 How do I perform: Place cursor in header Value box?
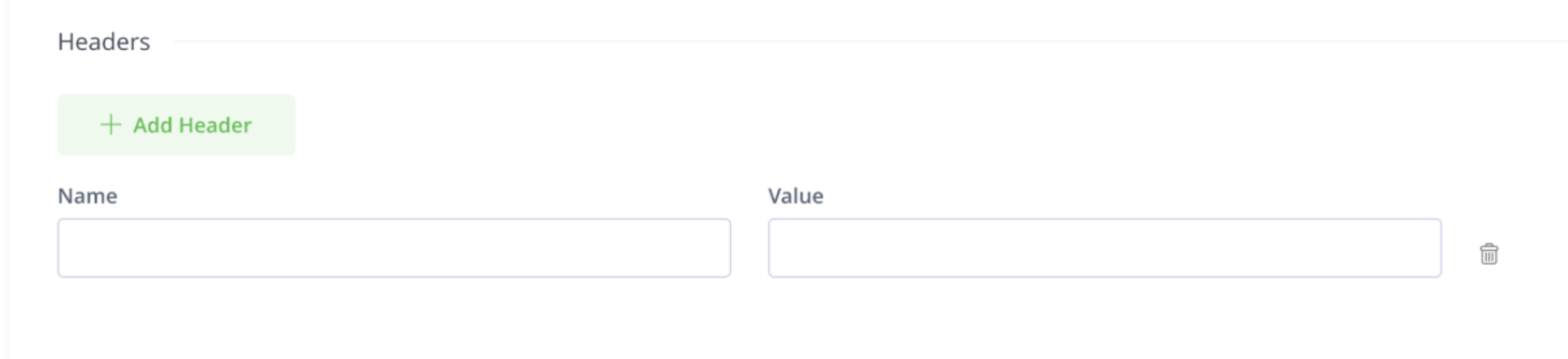click(1104, 248)
